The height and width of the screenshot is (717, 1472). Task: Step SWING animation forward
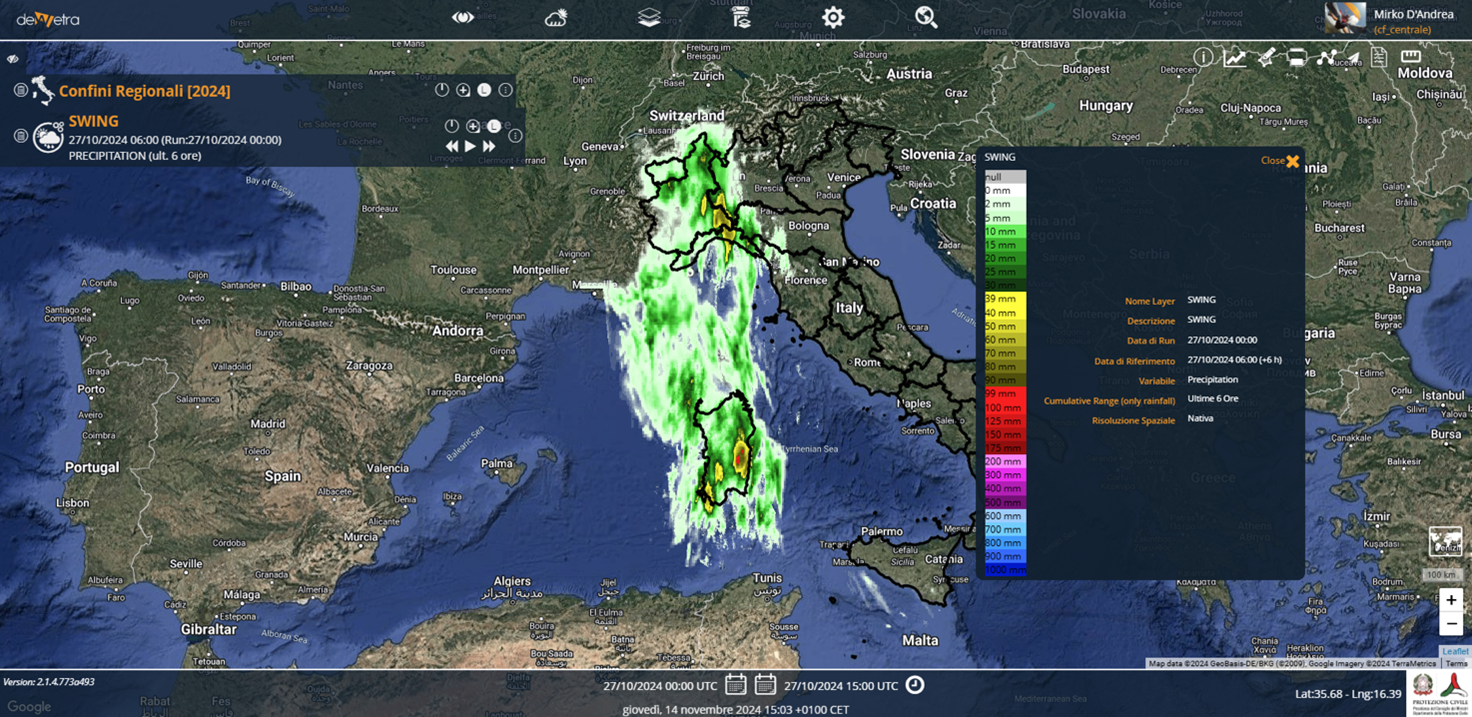coord(489,146)
